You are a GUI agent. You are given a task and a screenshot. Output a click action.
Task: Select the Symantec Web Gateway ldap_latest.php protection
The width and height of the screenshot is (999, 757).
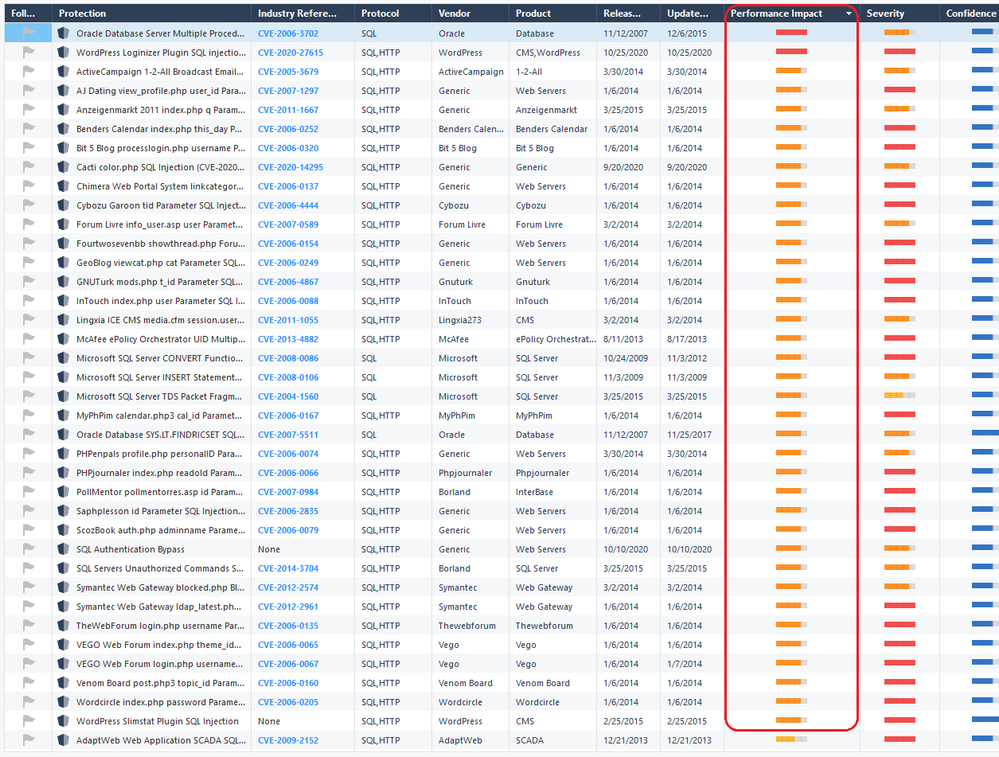coord(159,607)
